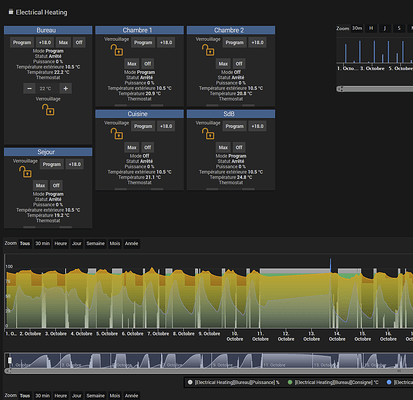Turn Sejour heating Off
413x400 pixels.
click(x=56, y=185)
